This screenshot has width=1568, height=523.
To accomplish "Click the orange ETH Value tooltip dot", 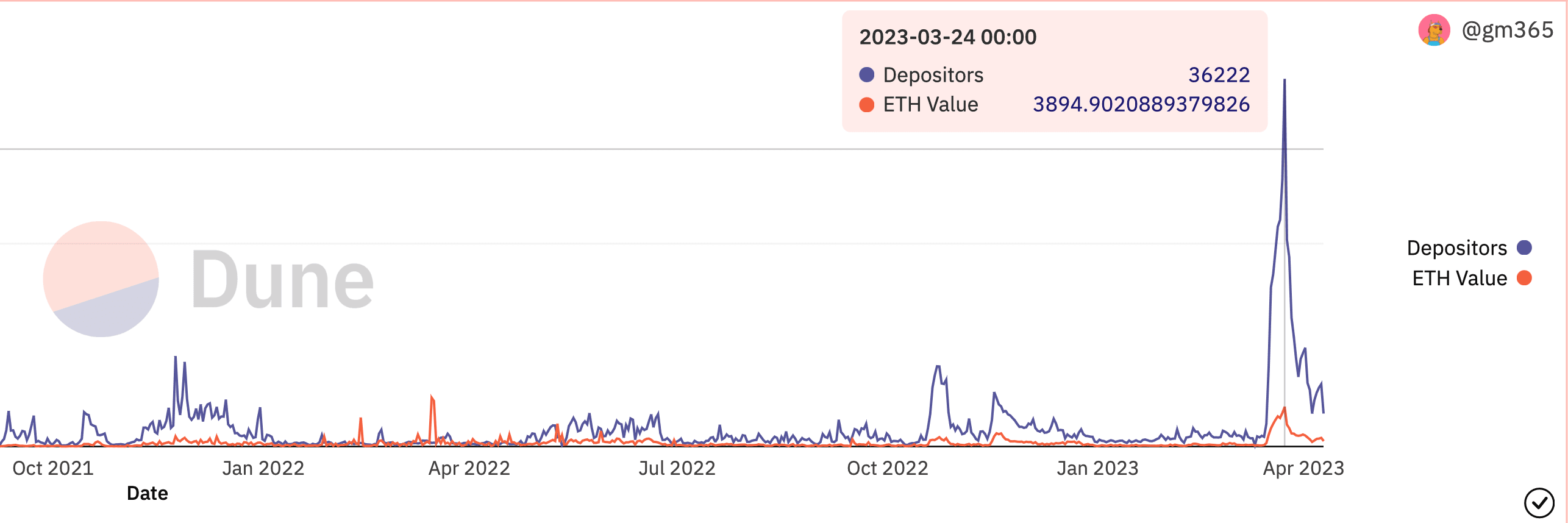I will 866,105.
